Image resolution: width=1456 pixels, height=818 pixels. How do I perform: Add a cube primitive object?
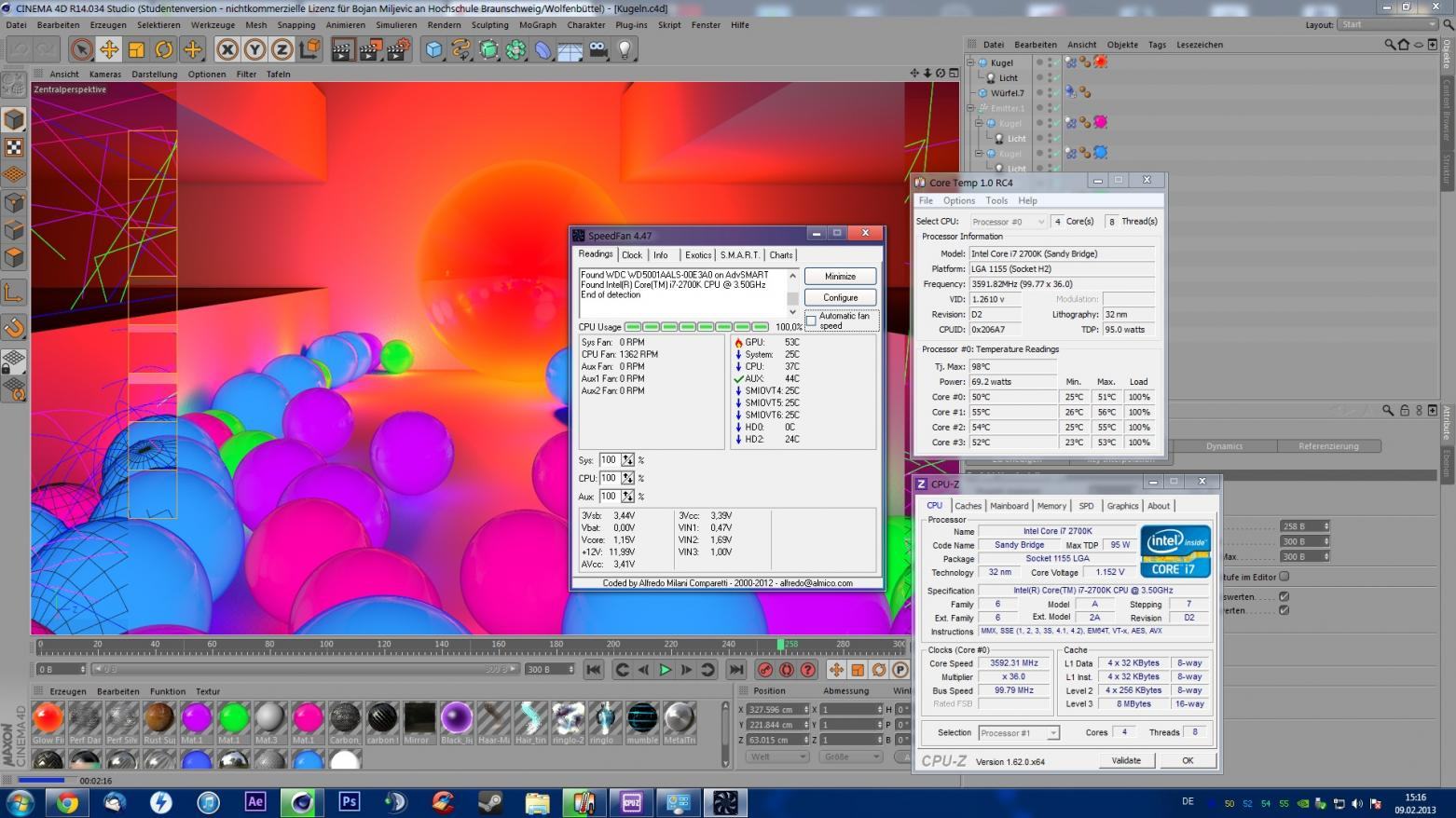coord(433,49)
